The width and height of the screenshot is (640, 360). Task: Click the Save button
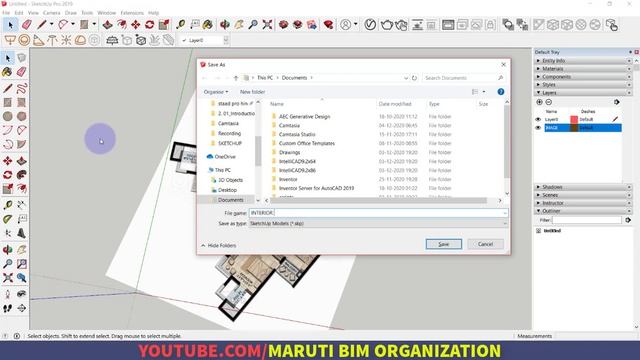[x=444, y=244]
